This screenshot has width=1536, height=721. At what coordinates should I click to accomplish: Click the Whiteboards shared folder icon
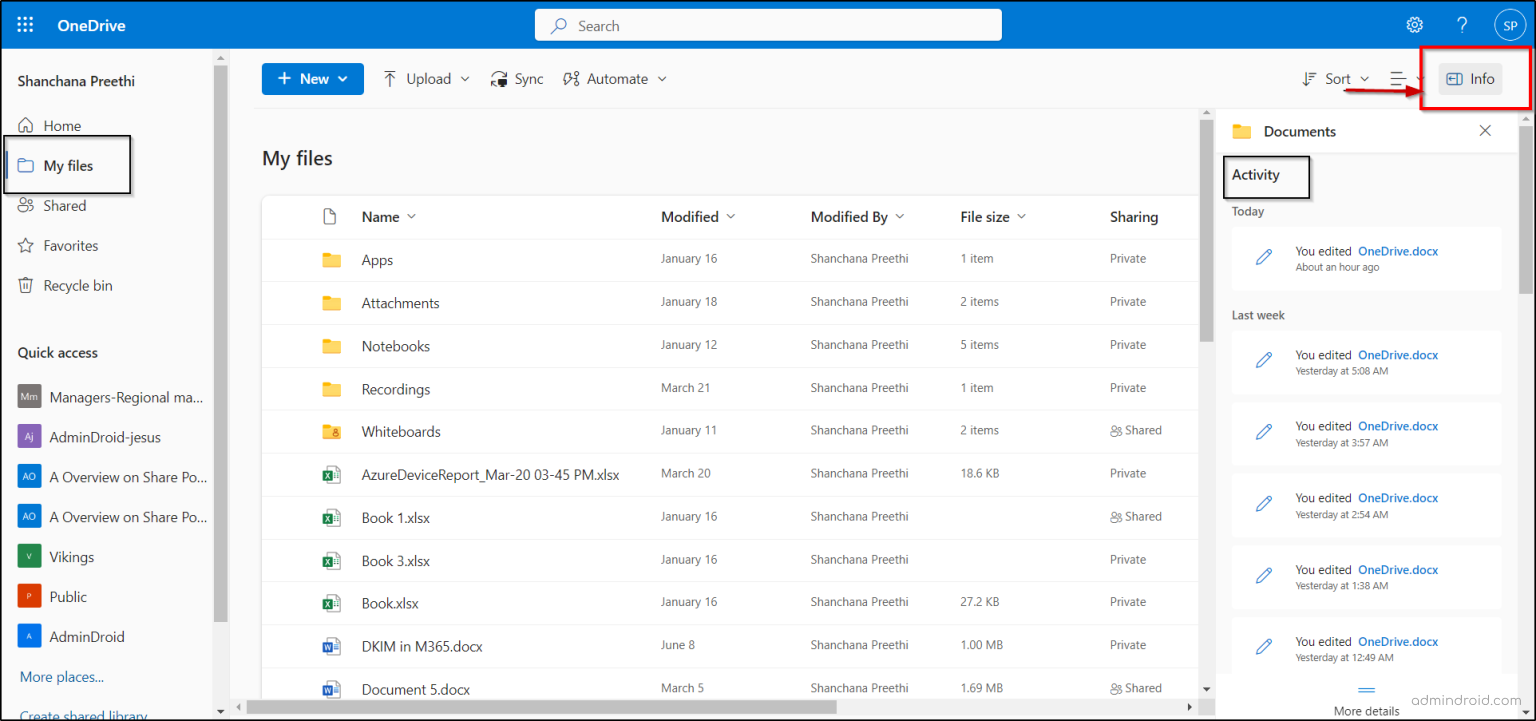[332, 431]
